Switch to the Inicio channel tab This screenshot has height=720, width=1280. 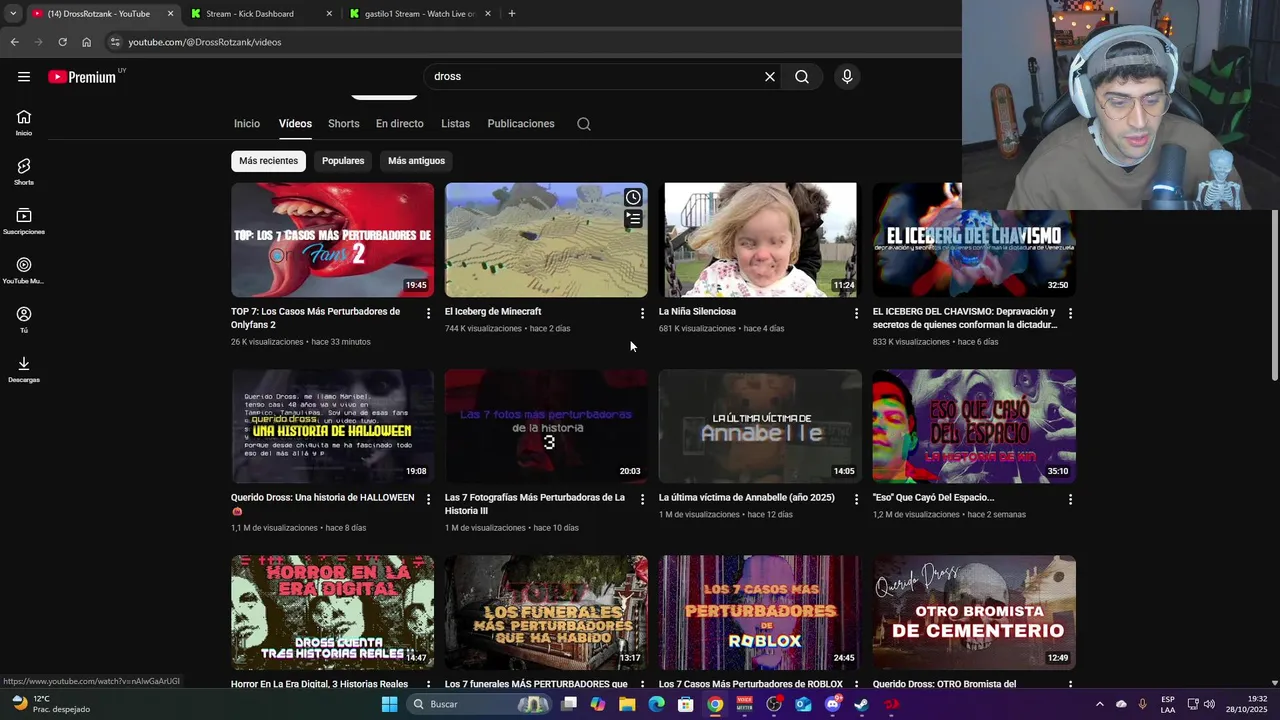click(247, 124)
